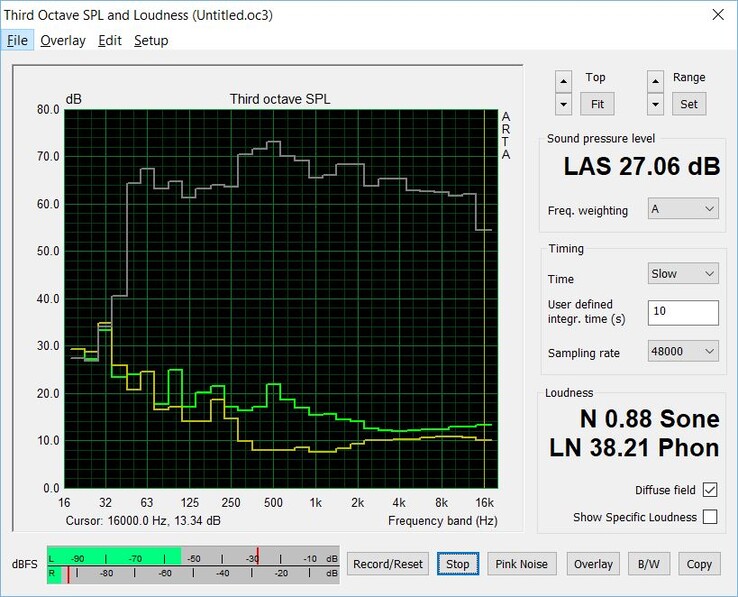Click the dBFS level meter

click(193, 564)
